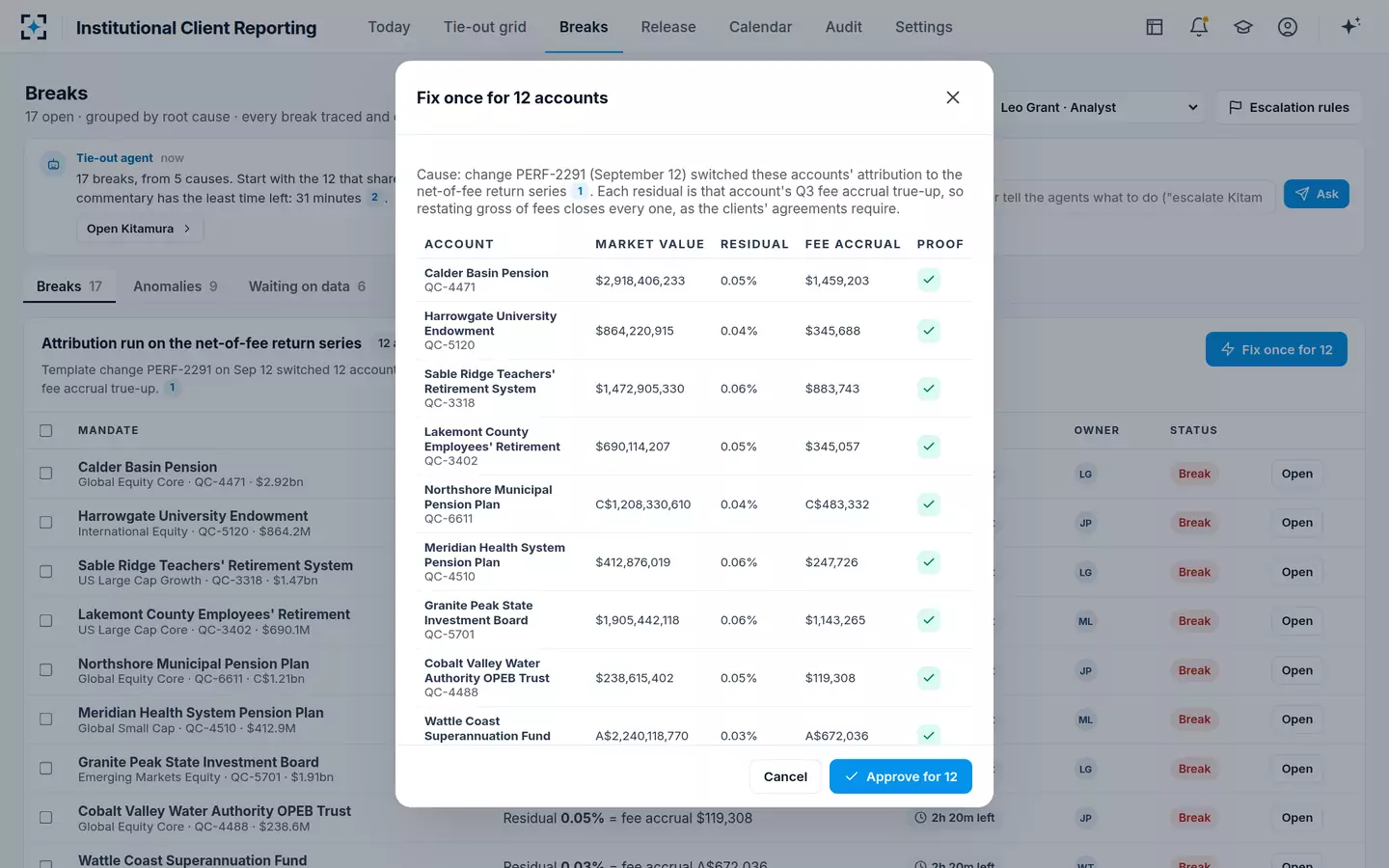The height and width of the screenshot is (868, 1389).
Task: Click the Institutional Client Reporting logo icon
Action: click(34, 27)
